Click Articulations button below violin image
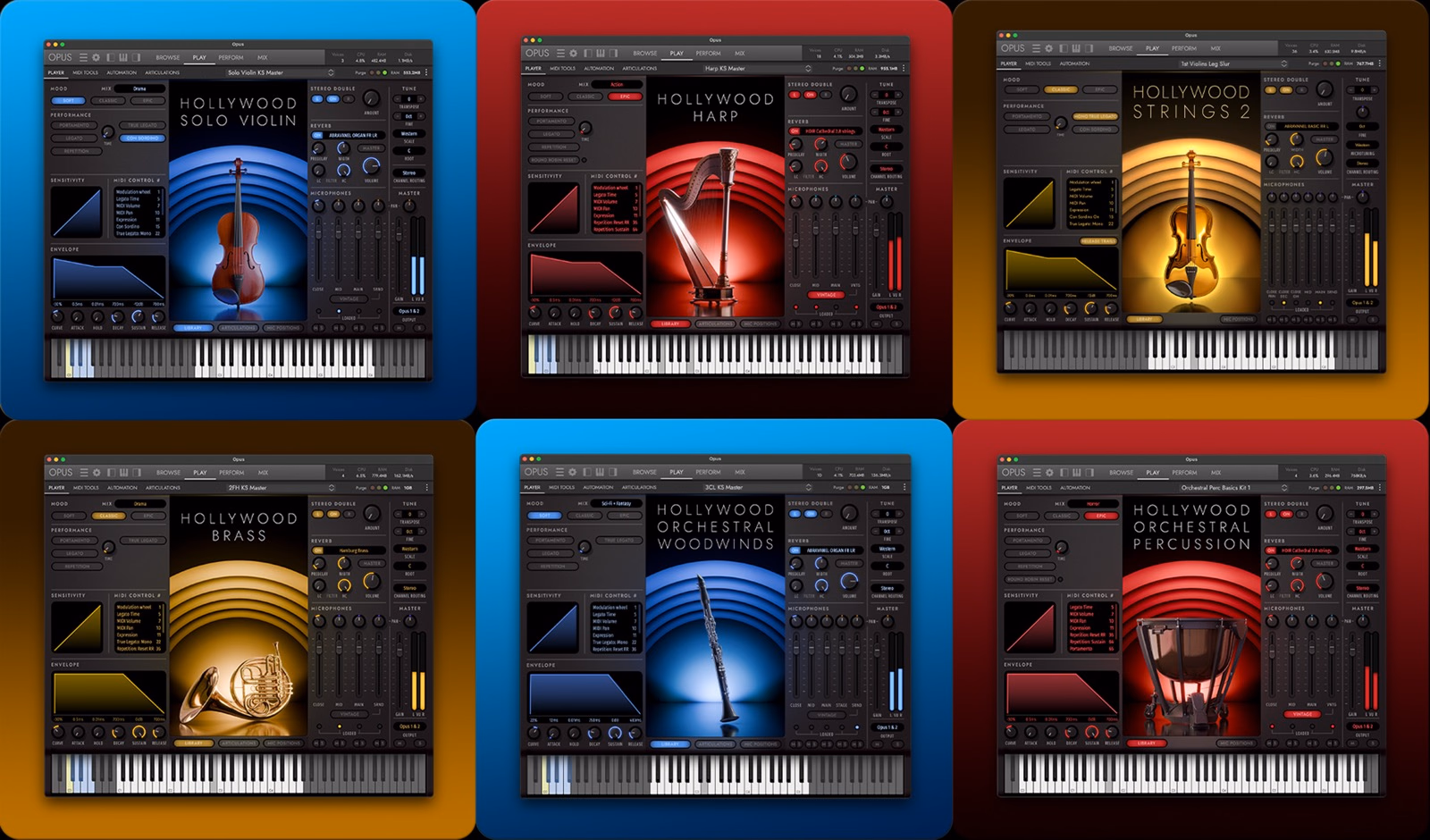1430x840 pixels. coord(238,328)
